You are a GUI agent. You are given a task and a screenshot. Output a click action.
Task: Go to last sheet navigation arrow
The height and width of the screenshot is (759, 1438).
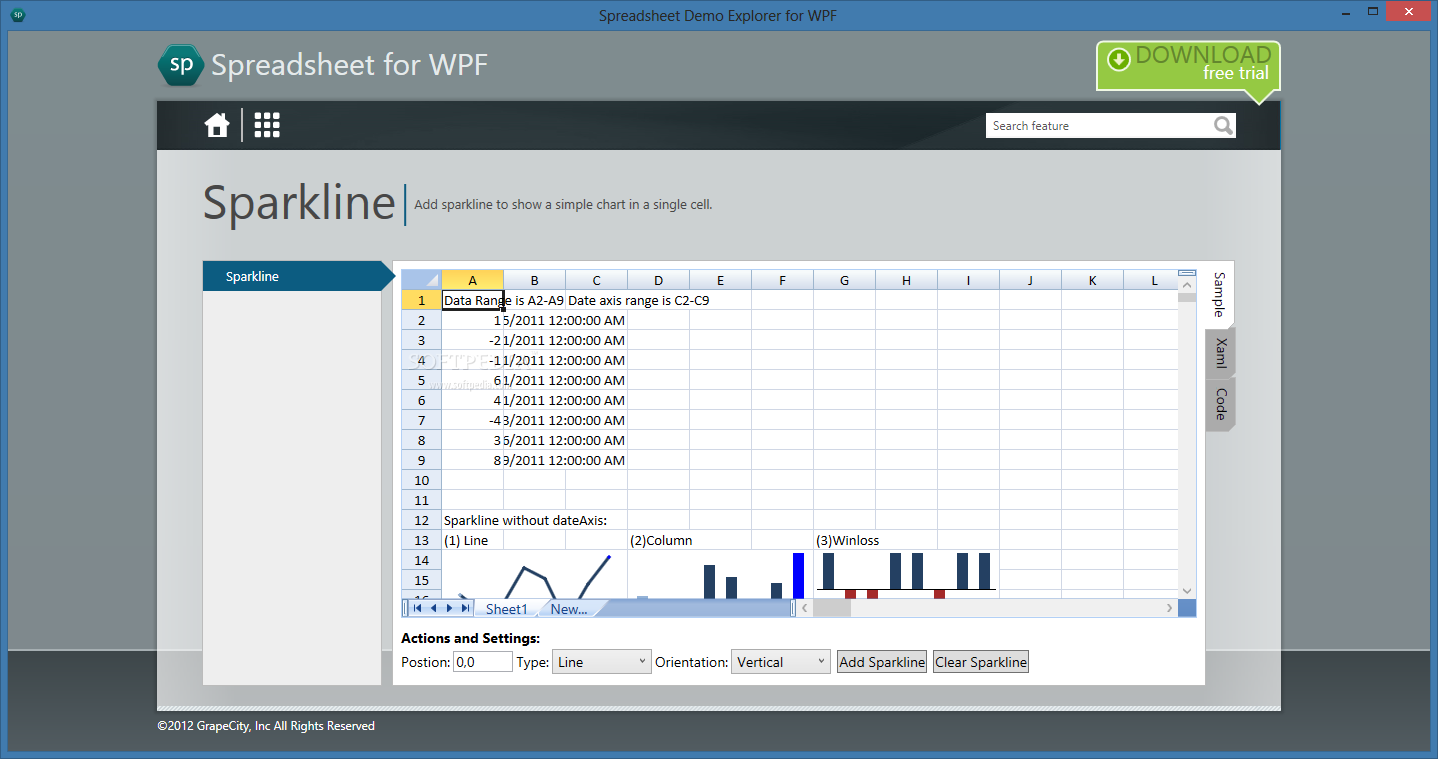[465, 608]
